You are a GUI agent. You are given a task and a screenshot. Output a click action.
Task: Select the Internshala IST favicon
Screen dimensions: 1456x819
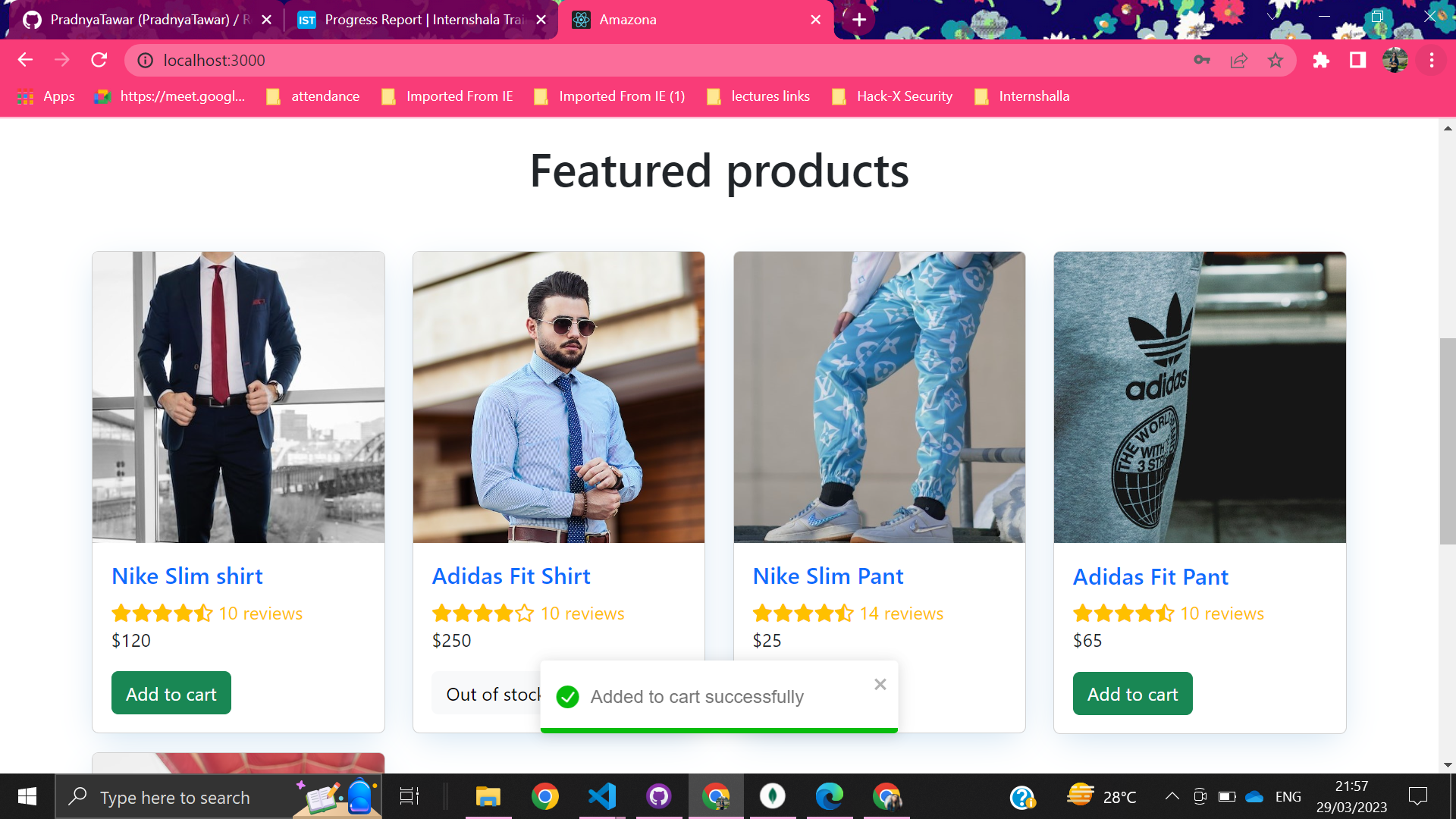point(306,20)
